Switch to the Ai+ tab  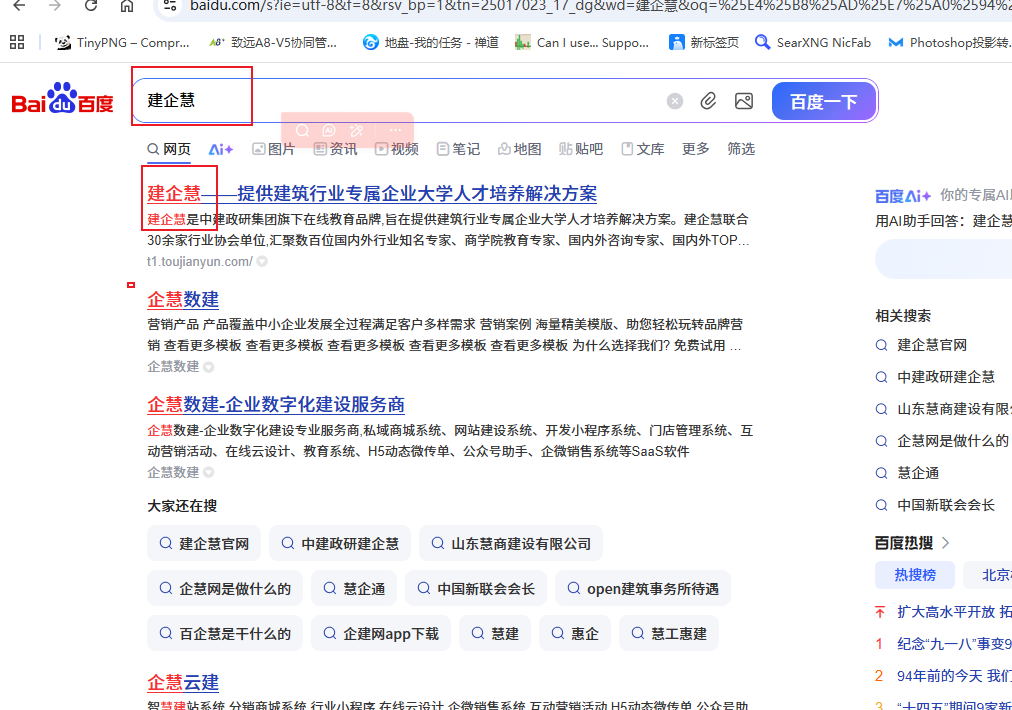tap(221, 149)
